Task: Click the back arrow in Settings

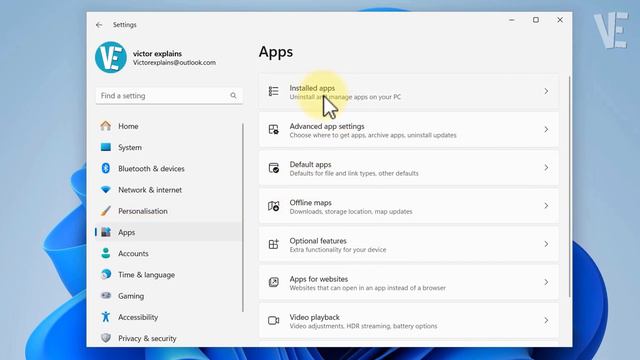Action: pyautogui.click(x=99, y=25)
